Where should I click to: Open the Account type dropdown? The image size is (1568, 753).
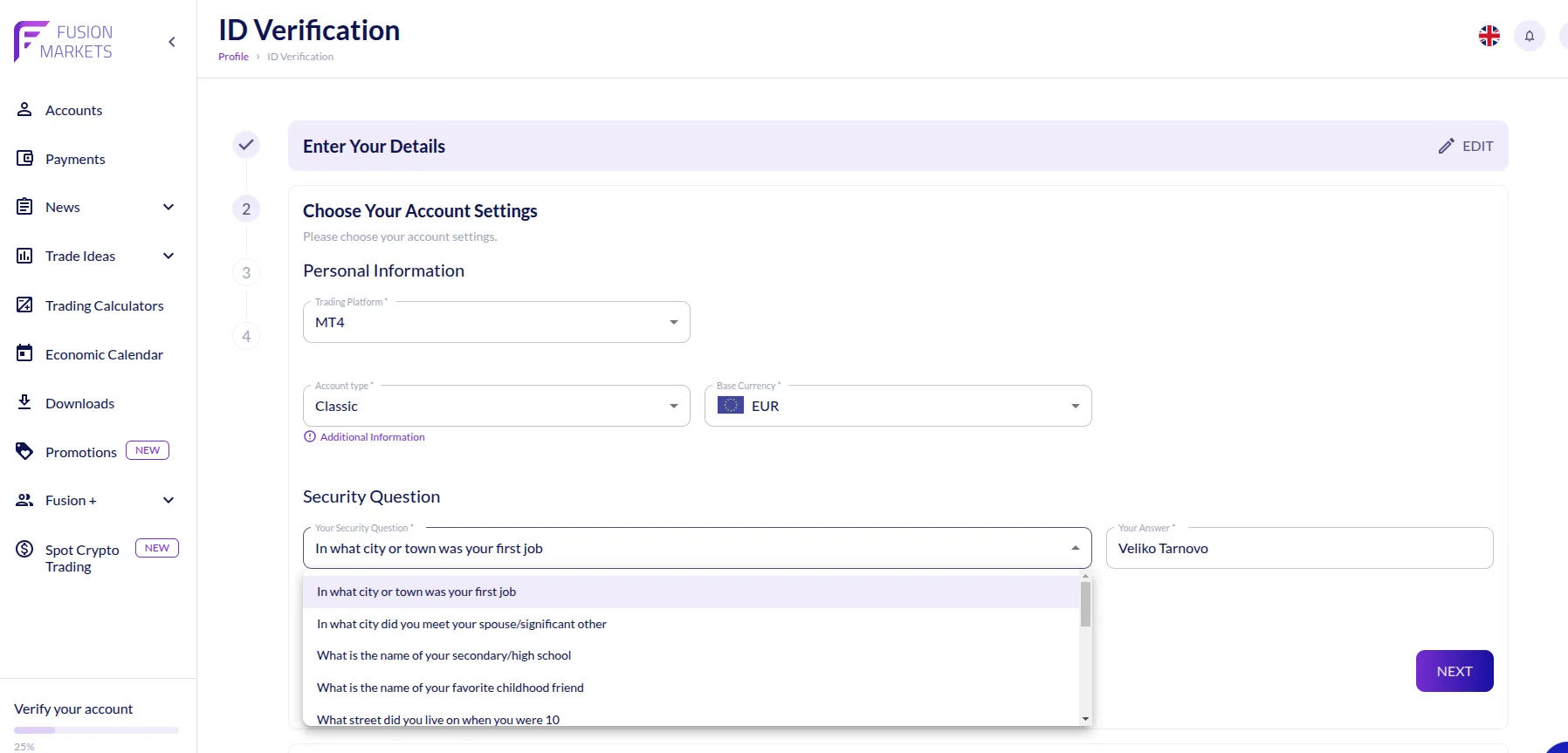click(x=497, y=406)
